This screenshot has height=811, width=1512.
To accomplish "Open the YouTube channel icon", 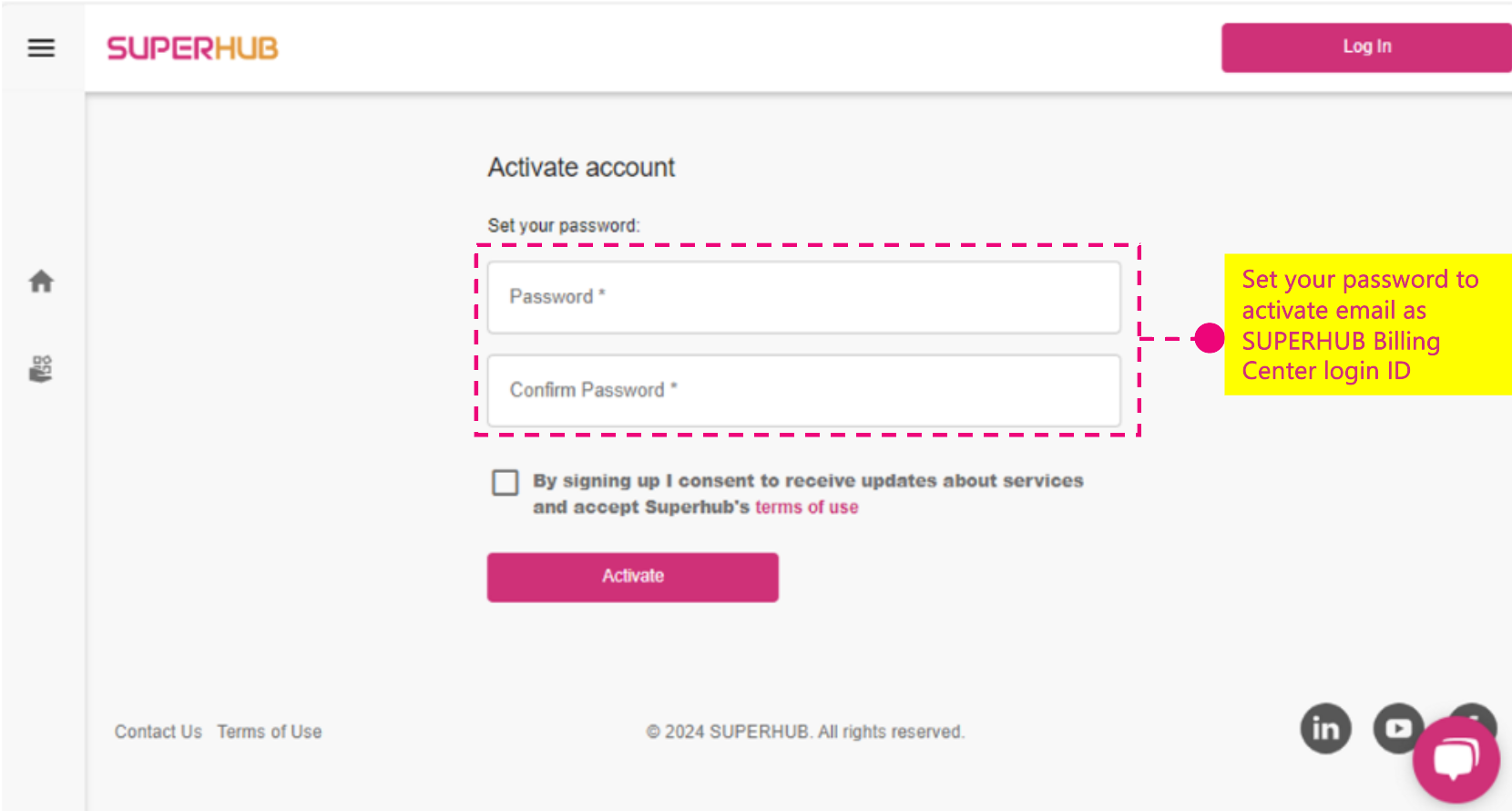I will 1398,728.
